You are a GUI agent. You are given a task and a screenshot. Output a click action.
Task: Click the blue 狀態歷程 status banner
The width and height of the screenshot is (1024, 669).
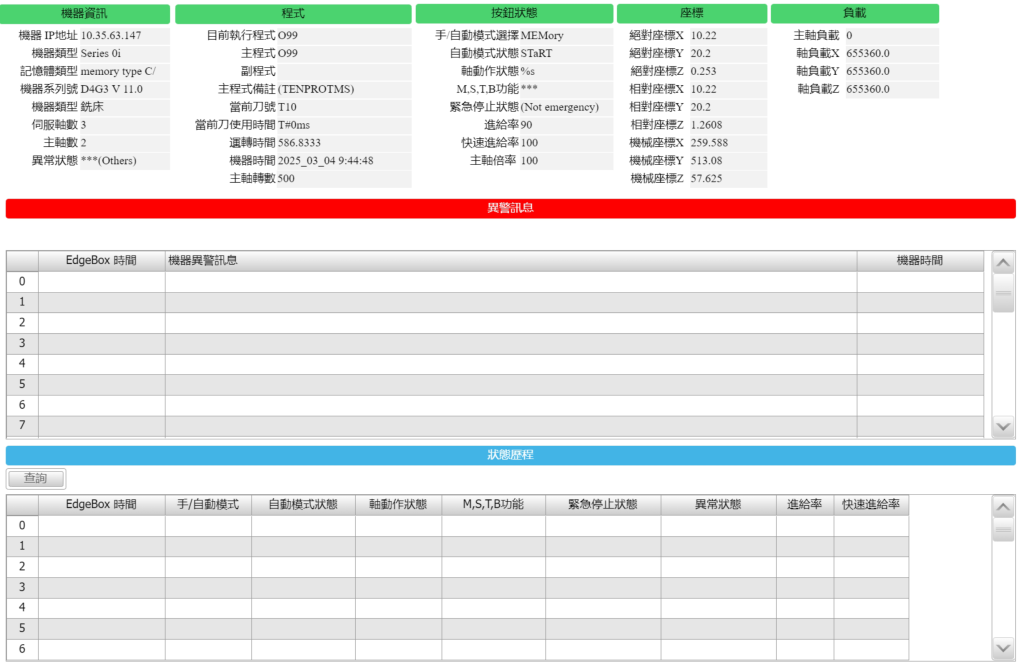point(512,453)
